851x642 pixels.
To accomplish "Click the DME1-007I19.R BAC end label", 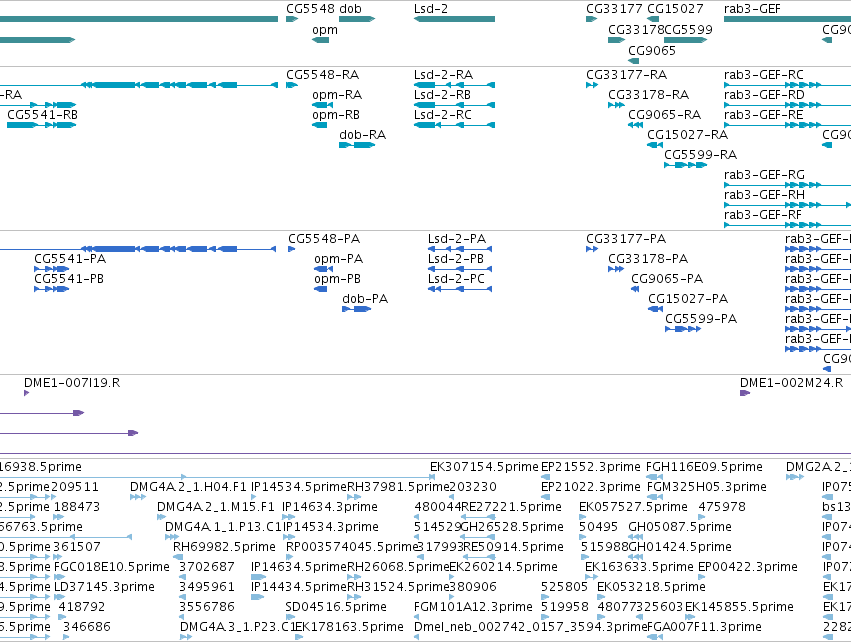I will click(72, 383).
